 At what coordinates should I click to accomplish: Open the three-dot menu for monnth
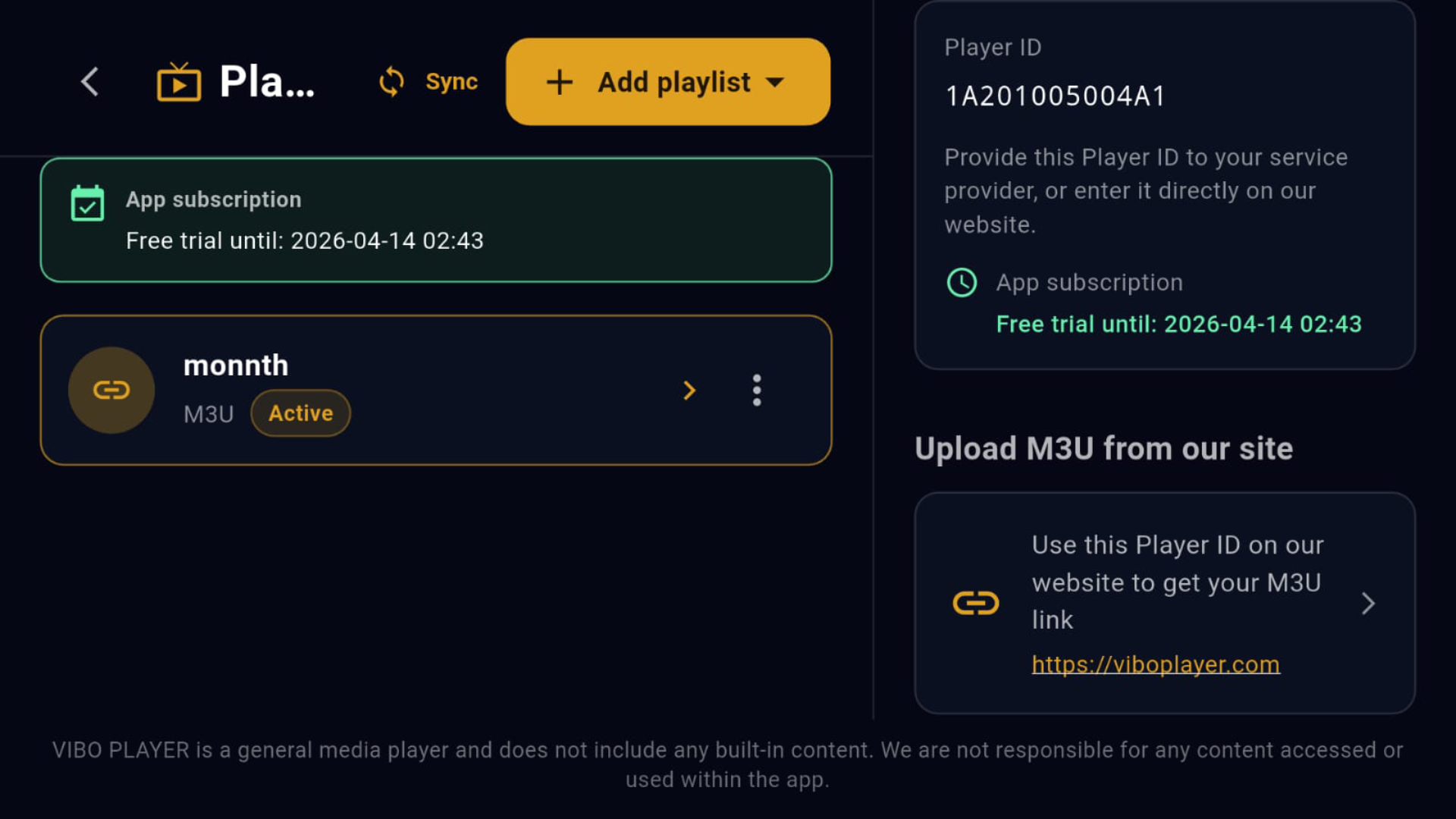pos(756,391)
